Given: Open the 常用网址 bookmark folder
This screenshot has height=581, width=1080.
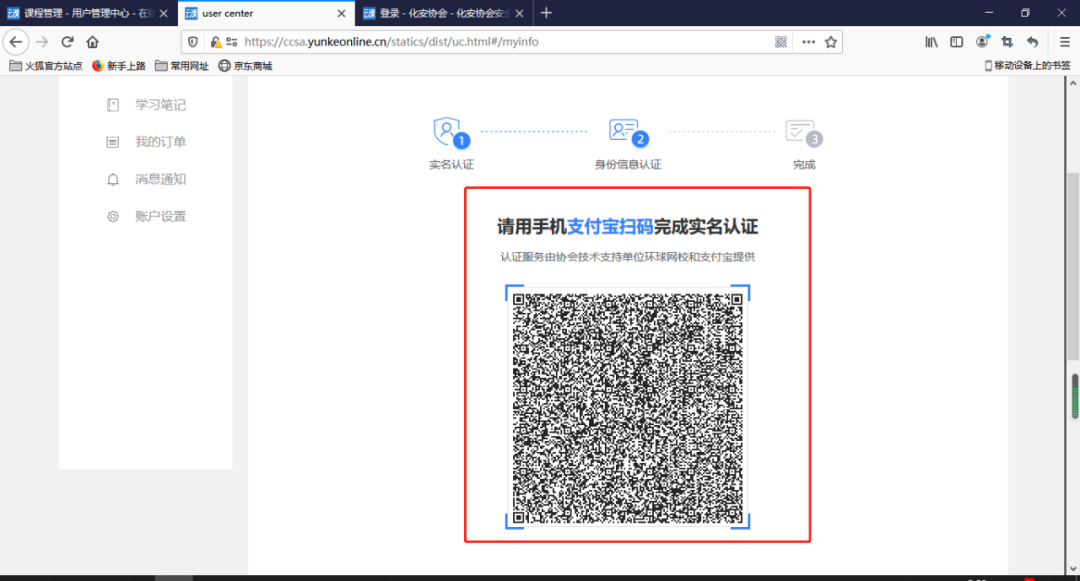Looking at the screenshot, I should (182, 66).
